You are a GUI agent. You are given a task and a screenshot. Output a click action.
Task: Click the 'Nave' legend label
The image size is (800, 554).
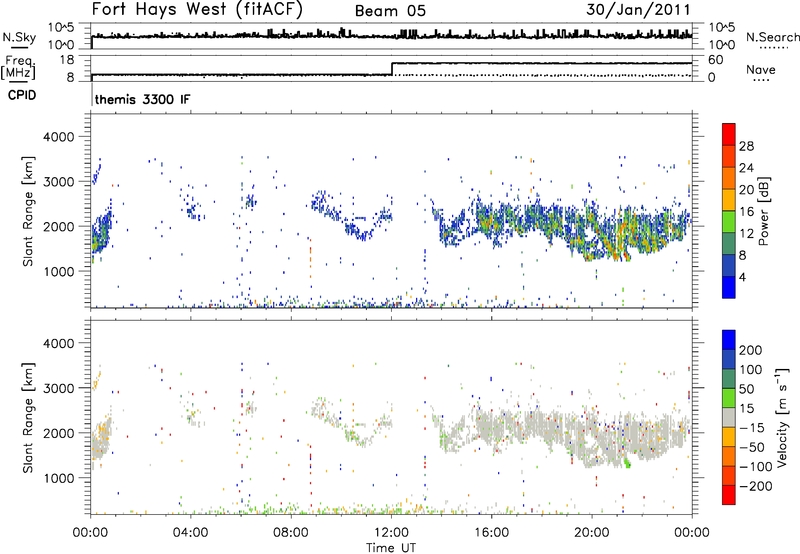point(761,69)
